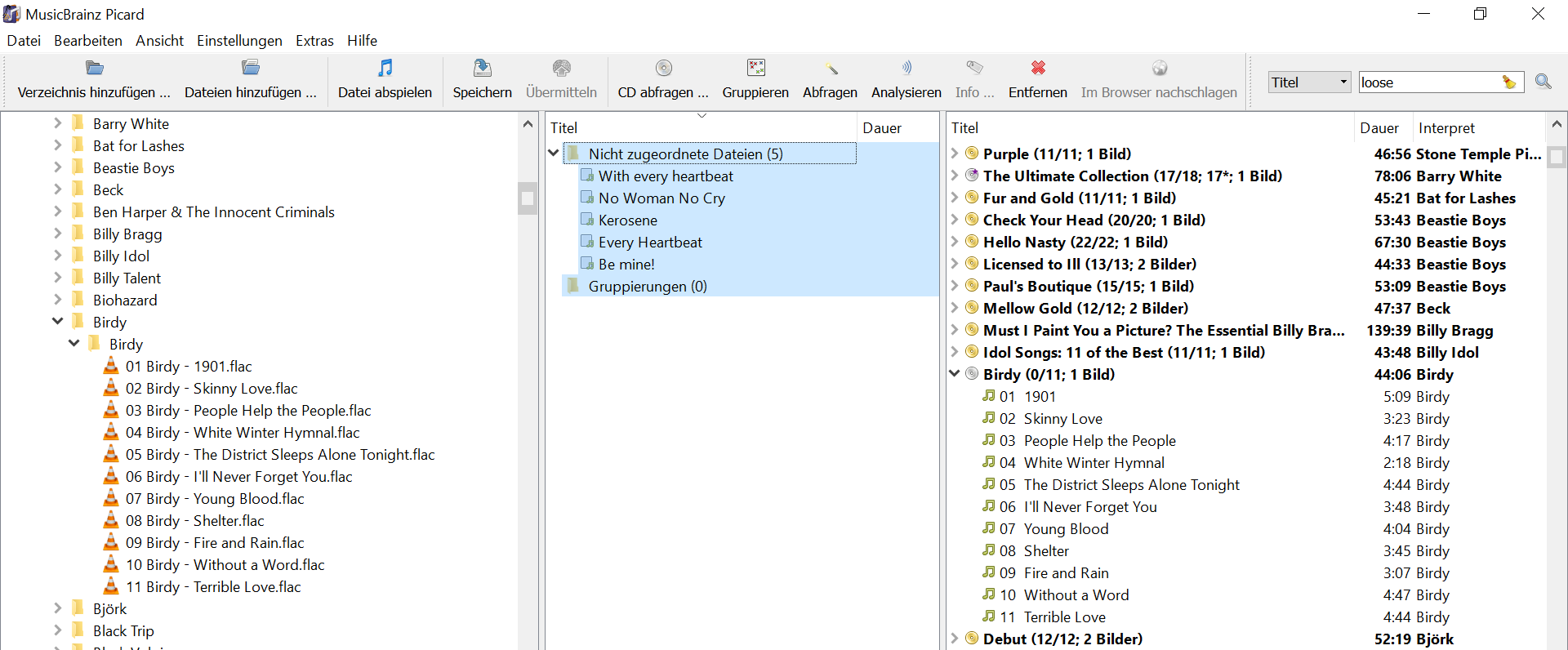Viewport: 1568px width, 650px height.
Task: Open the Extras menu
Action: pyautogui.click(x=314, y=40)
